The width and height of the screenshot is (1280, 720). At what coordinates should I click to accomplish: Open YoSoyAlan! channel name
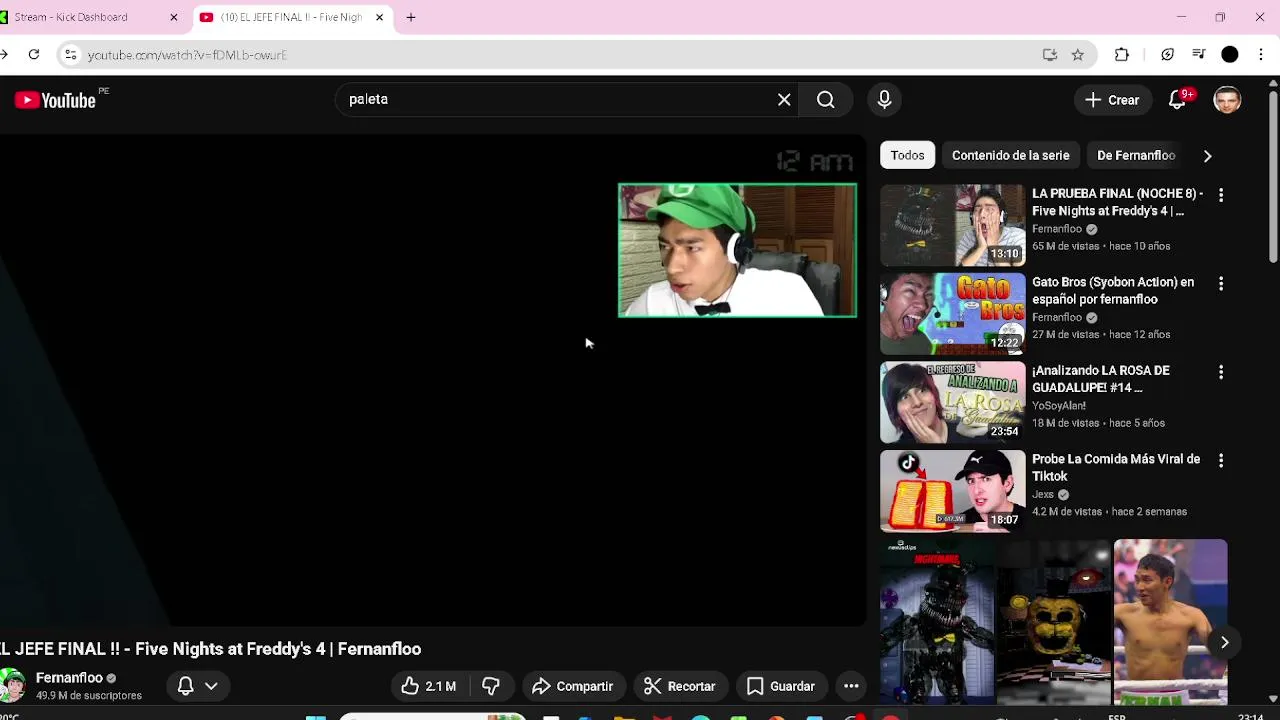point(1059,406)
